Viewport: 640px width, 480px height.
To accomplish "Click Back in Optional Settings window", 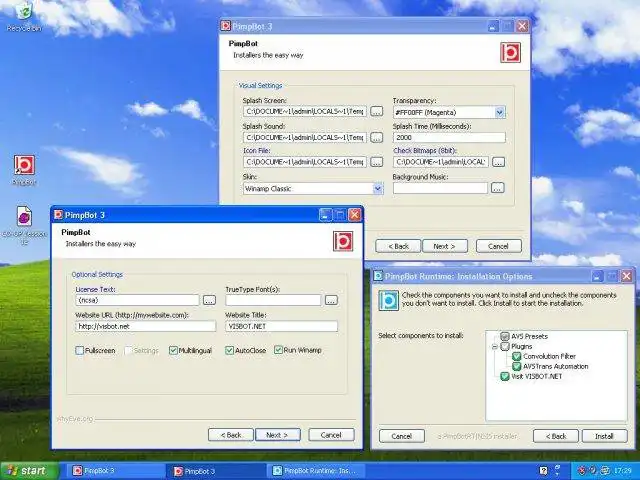I will (231, 435).
